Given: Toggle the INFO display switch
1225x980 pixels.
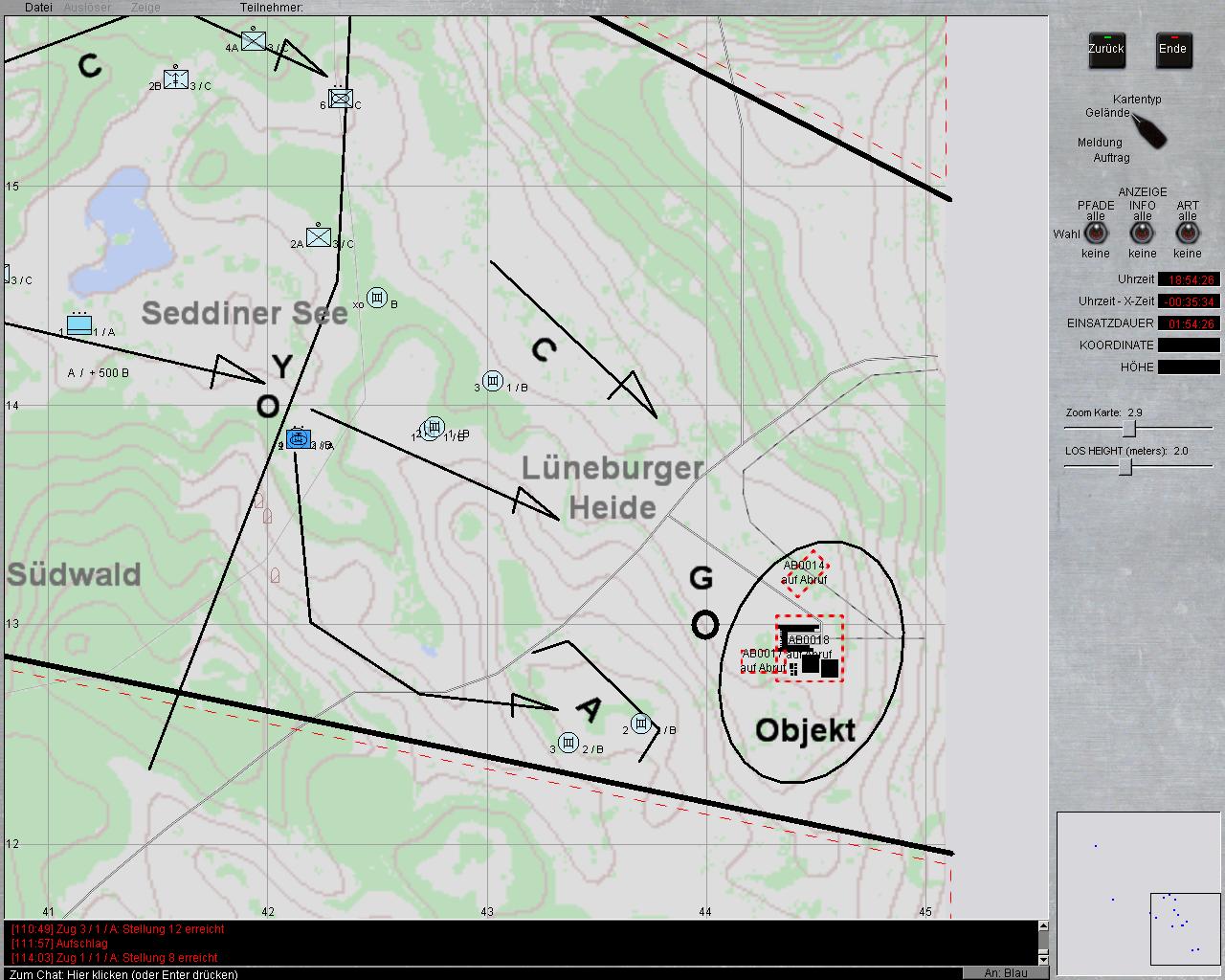Looking at the screenshot, I should [1142, 233].
